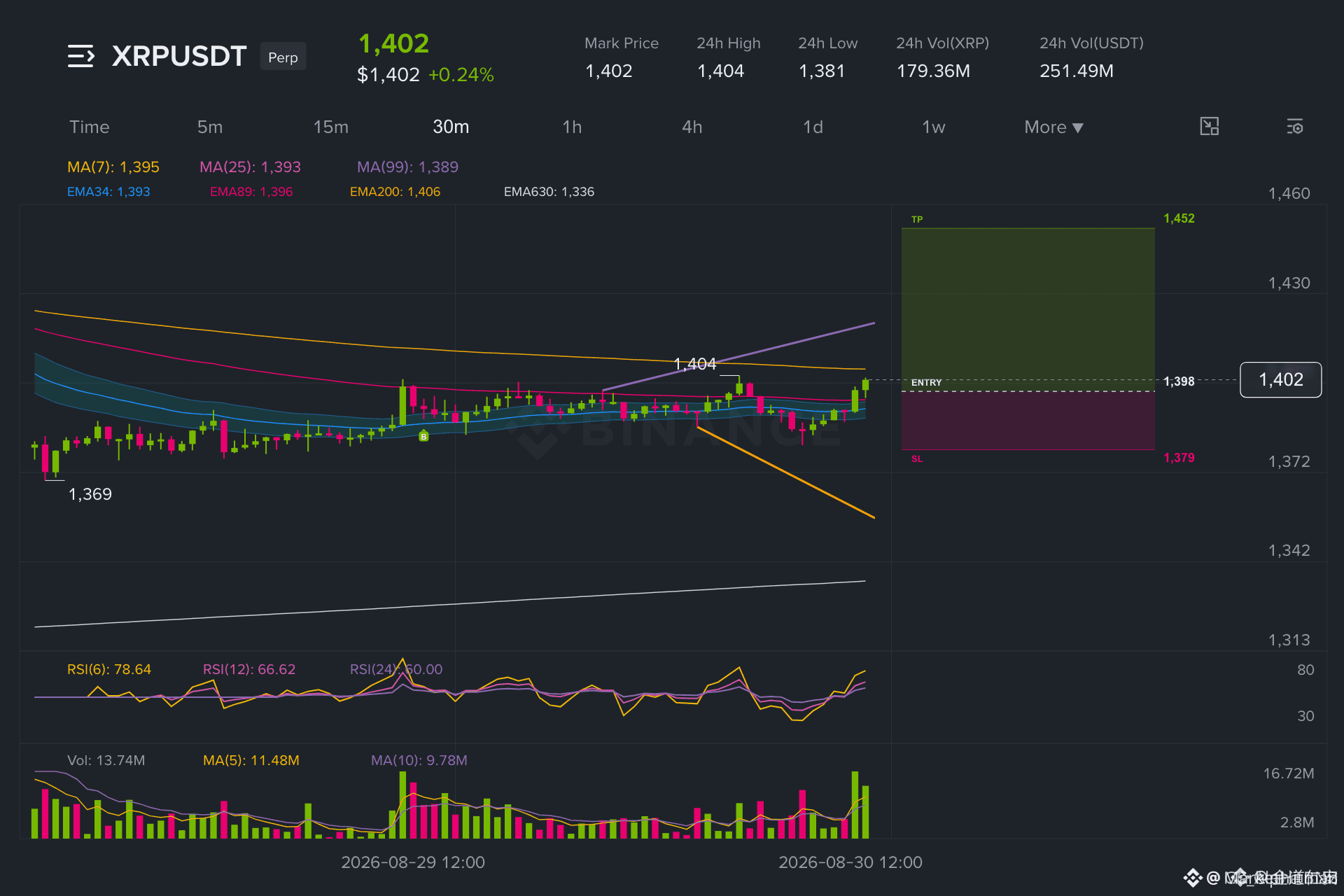Viewport: 1344px width, 896px height.
Task: Select the 1h timeframe
Action: pyautogui.click(x=572, y=127)
